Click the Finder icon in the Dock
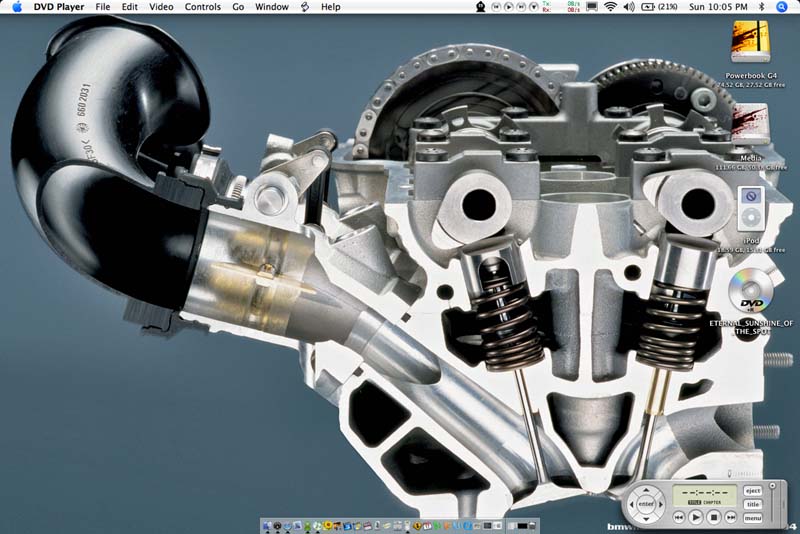The width and height of the screenshot is (800, 534). point(266,525)
